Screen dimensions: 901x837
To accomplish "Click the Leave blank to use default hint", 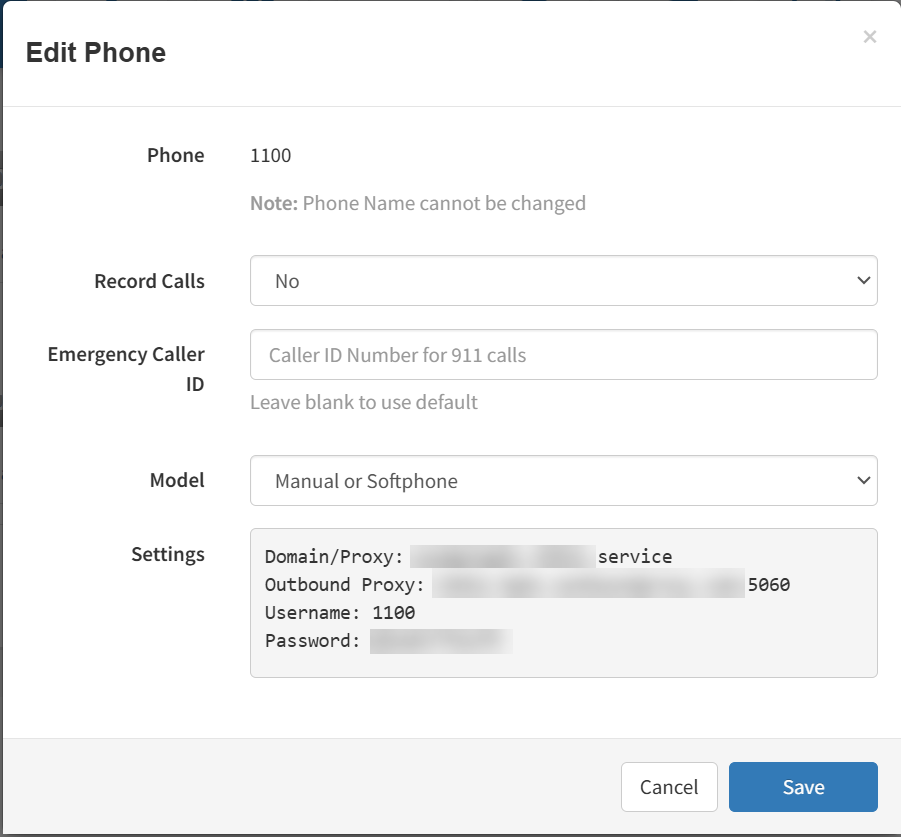I will [363, 402].
